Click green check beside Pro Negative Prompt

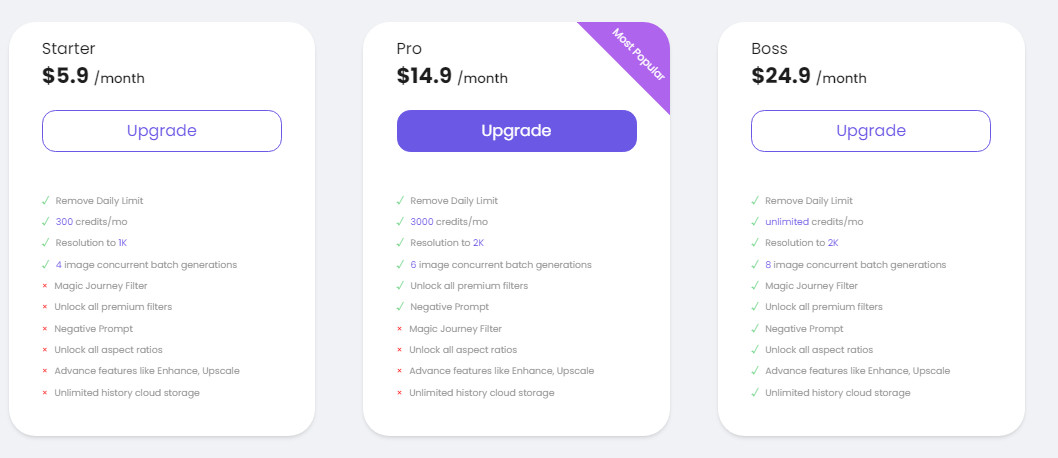tap(400, 307)
